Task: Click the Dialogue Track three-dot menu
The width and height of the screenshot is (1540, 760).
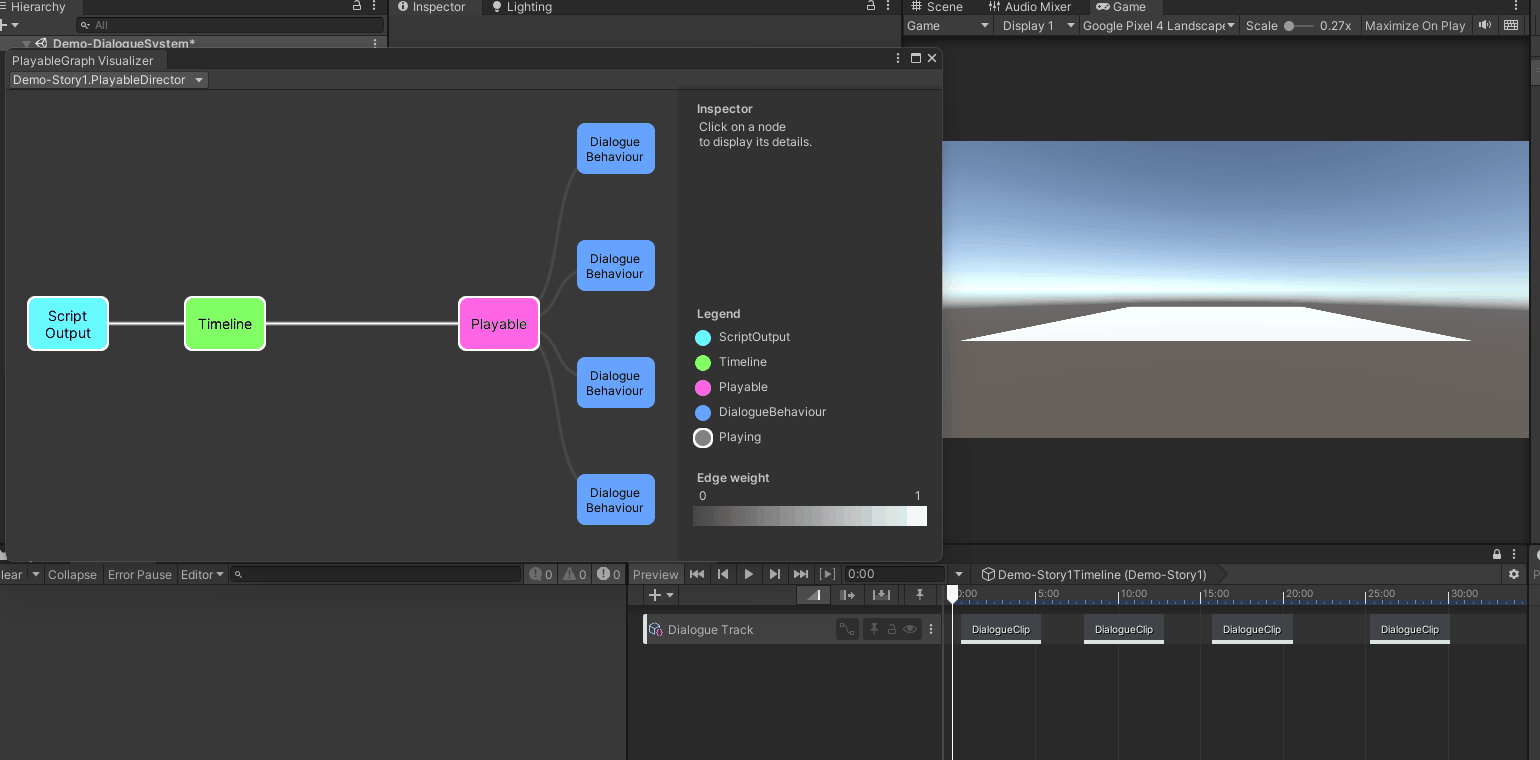Action: click(x=931, y=629)
